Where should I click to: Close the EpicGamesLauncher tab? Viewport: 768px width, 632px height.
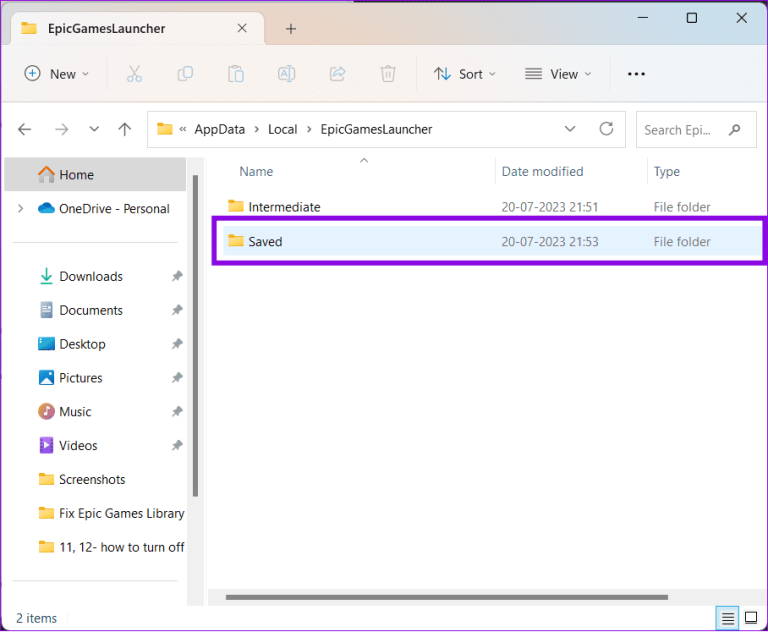242,28
